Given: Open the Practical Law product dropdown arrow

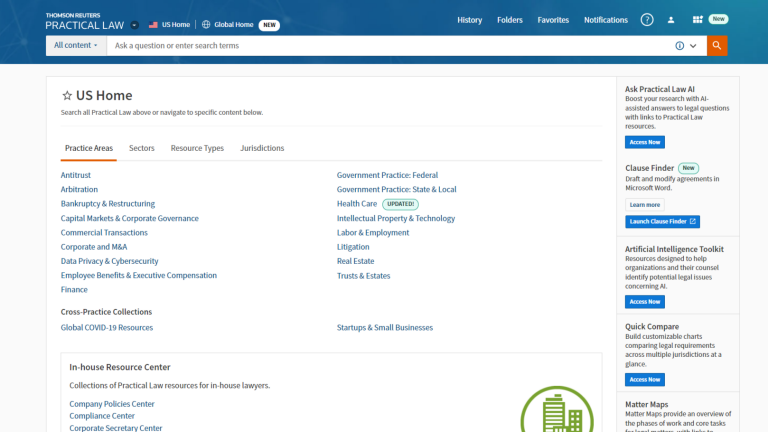Looking at the screenshot, I should [x=135, y=24].
